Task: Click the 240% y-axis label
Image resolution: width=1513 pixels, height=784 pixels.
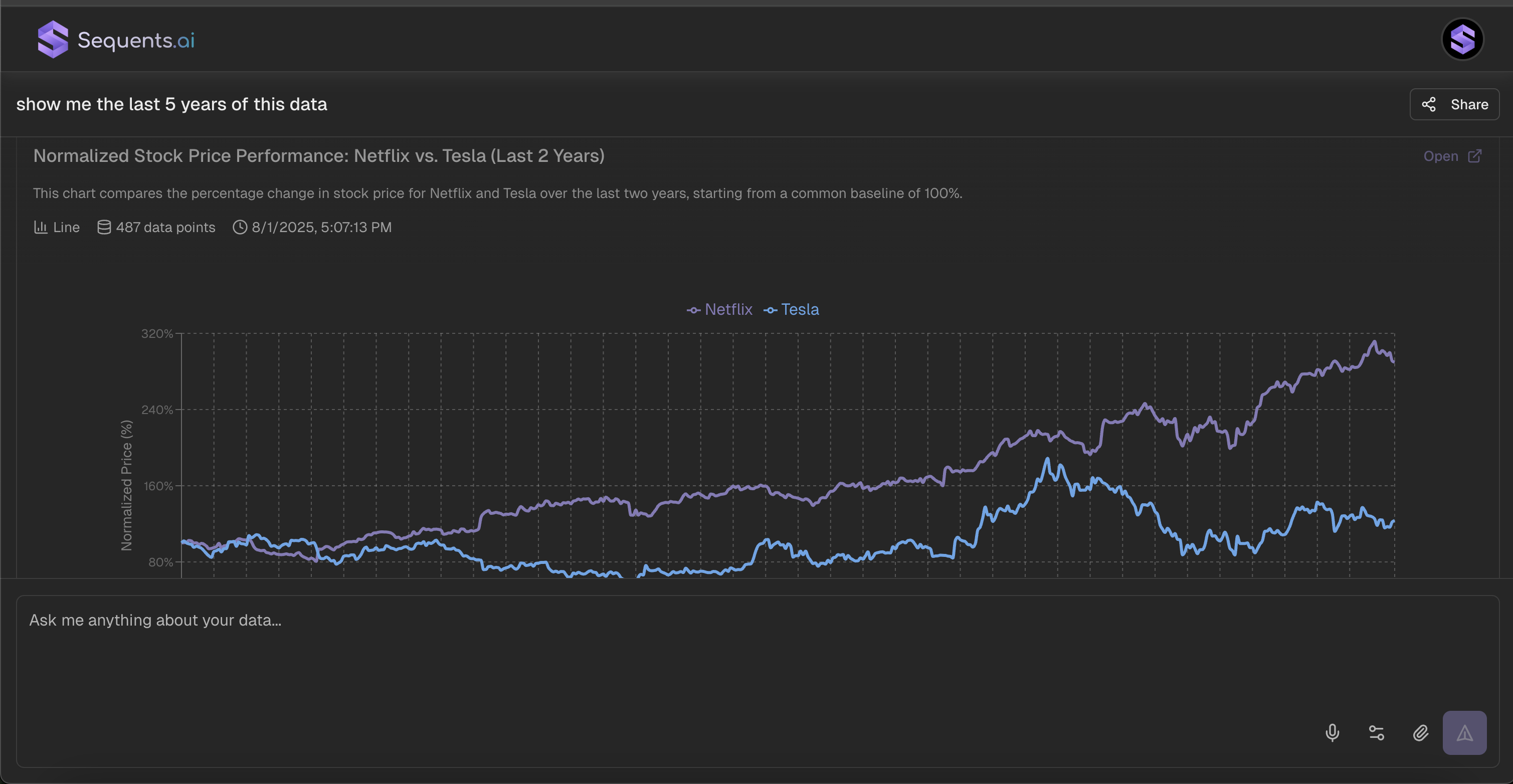Action: point(157,410)
